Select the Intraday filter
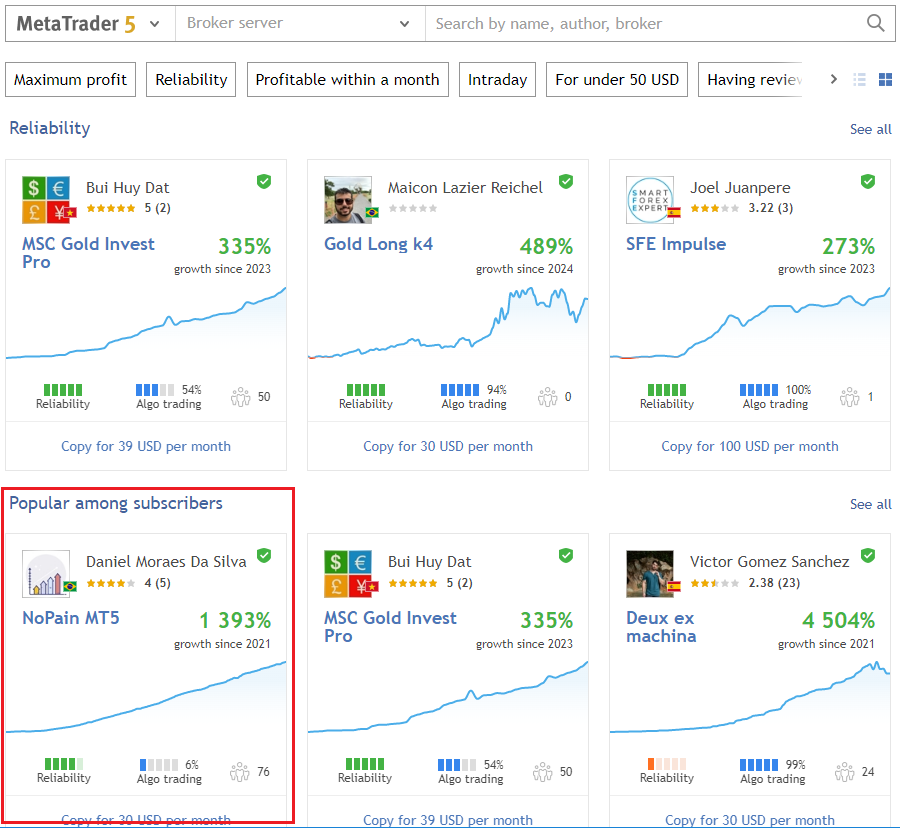The width and height of the screenshot is (900, 828). coord(497,79)
